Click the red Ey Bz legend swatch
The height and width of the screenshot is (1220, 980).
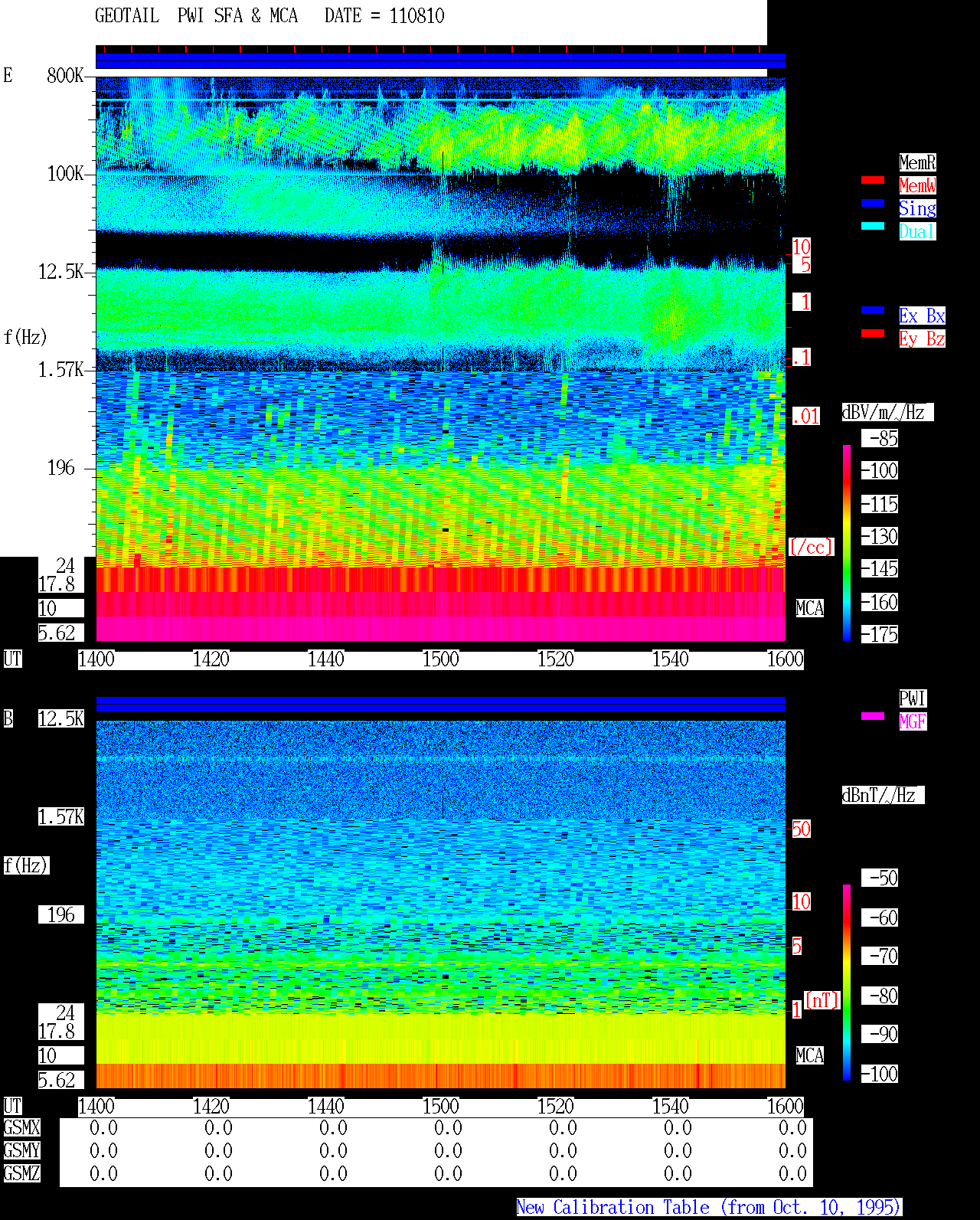[x=873, y=333]
